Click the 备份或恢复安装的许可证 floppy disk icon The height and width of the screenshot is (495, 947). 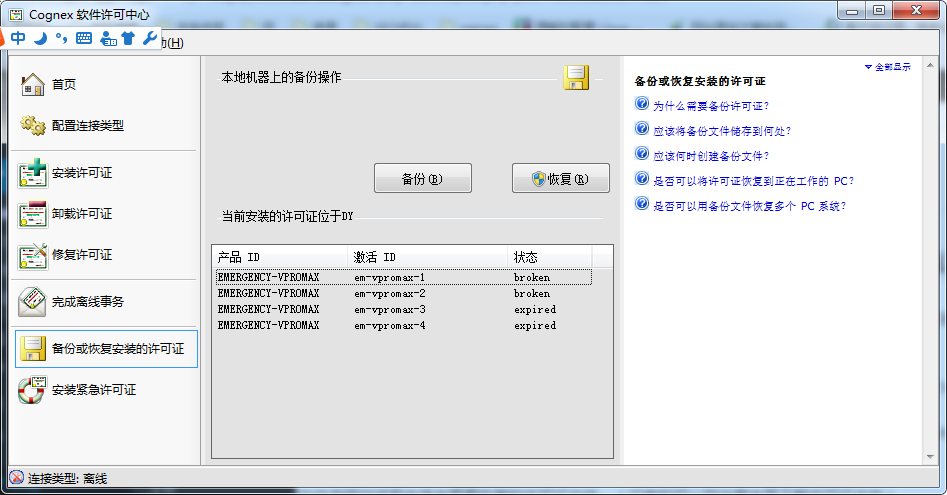click(x=33, y=349)
